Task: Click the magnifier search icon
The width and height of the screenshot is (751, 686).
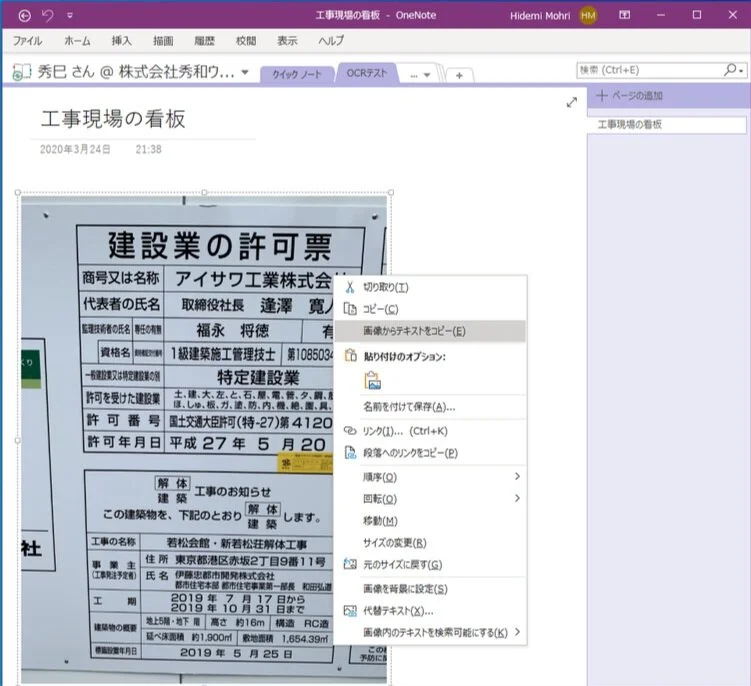Action: 730,70
